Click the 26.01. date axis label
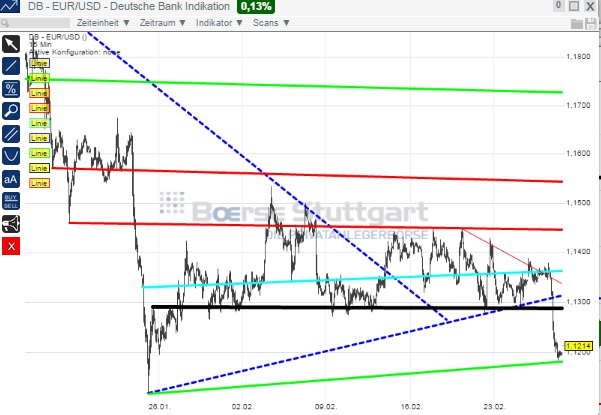 [159, 406]
